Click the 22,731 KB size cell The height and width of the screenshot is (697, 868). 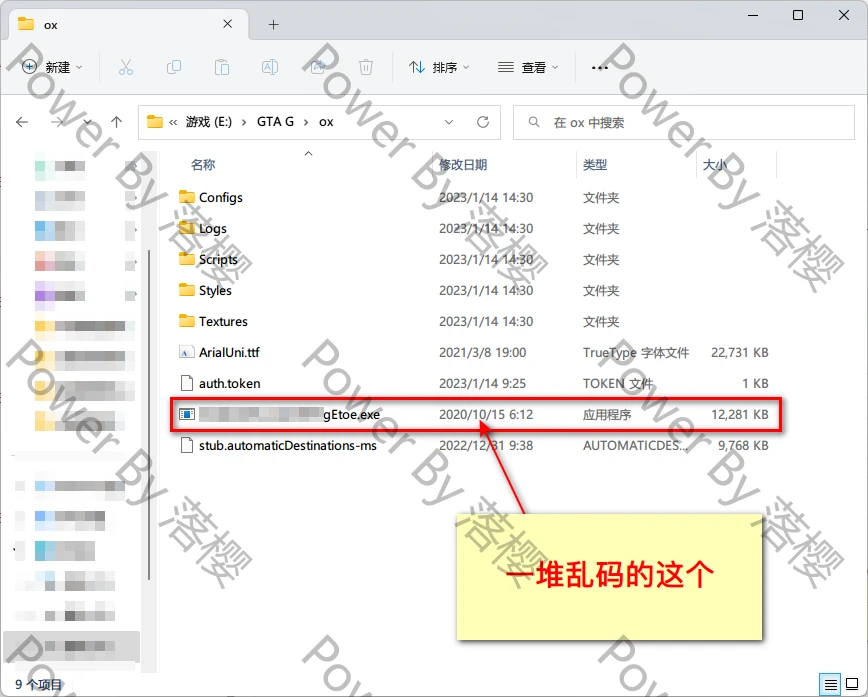pyautogui.click(x=740, y=353)
